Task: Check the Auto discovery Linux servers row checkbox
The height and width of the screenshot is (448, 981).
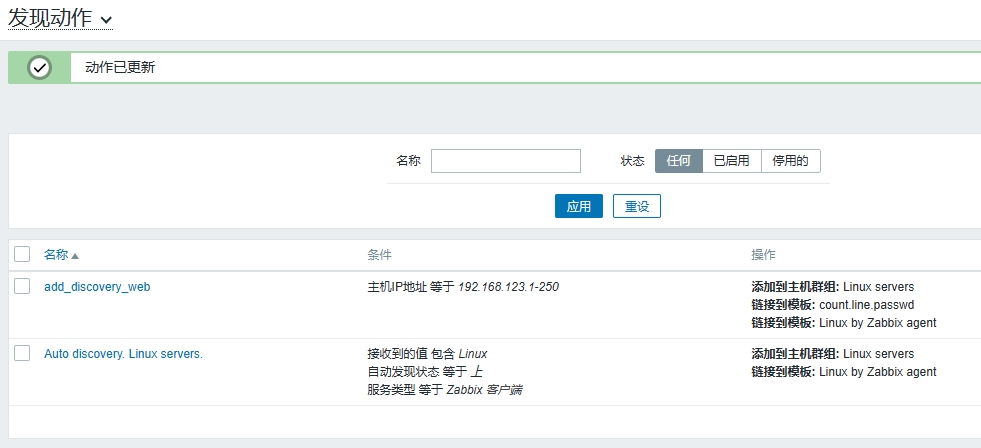Action: coord(22,354)
